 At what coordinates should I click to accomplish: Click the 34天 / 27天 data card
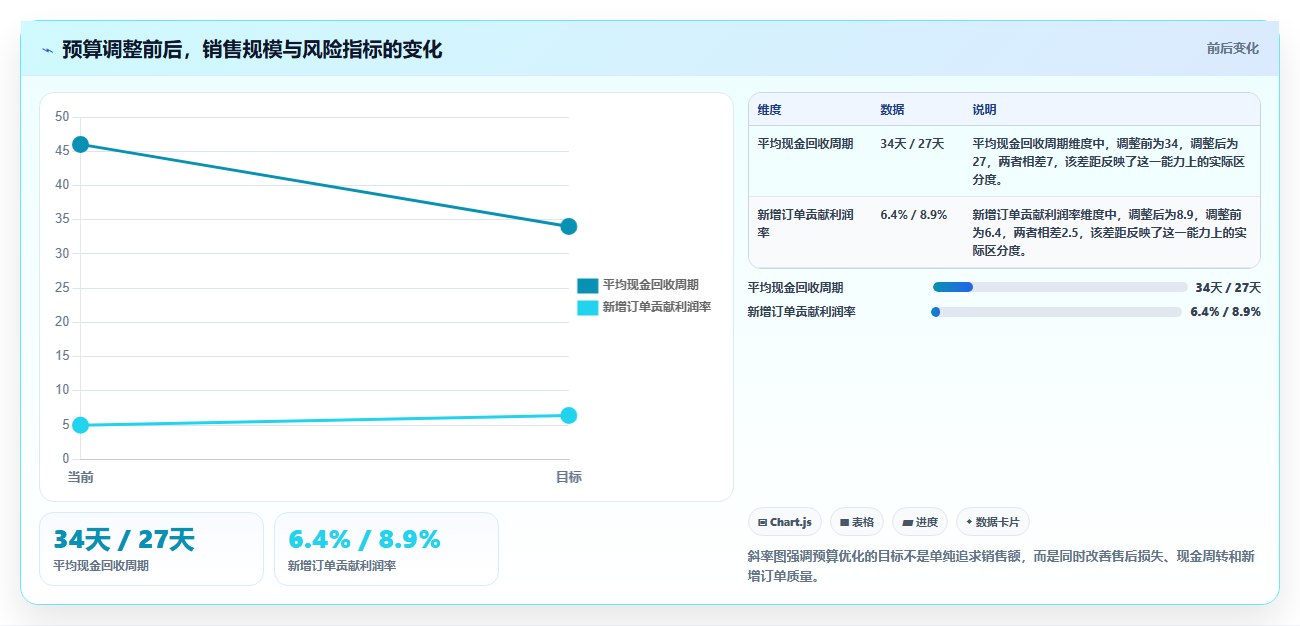coord(151,549)
